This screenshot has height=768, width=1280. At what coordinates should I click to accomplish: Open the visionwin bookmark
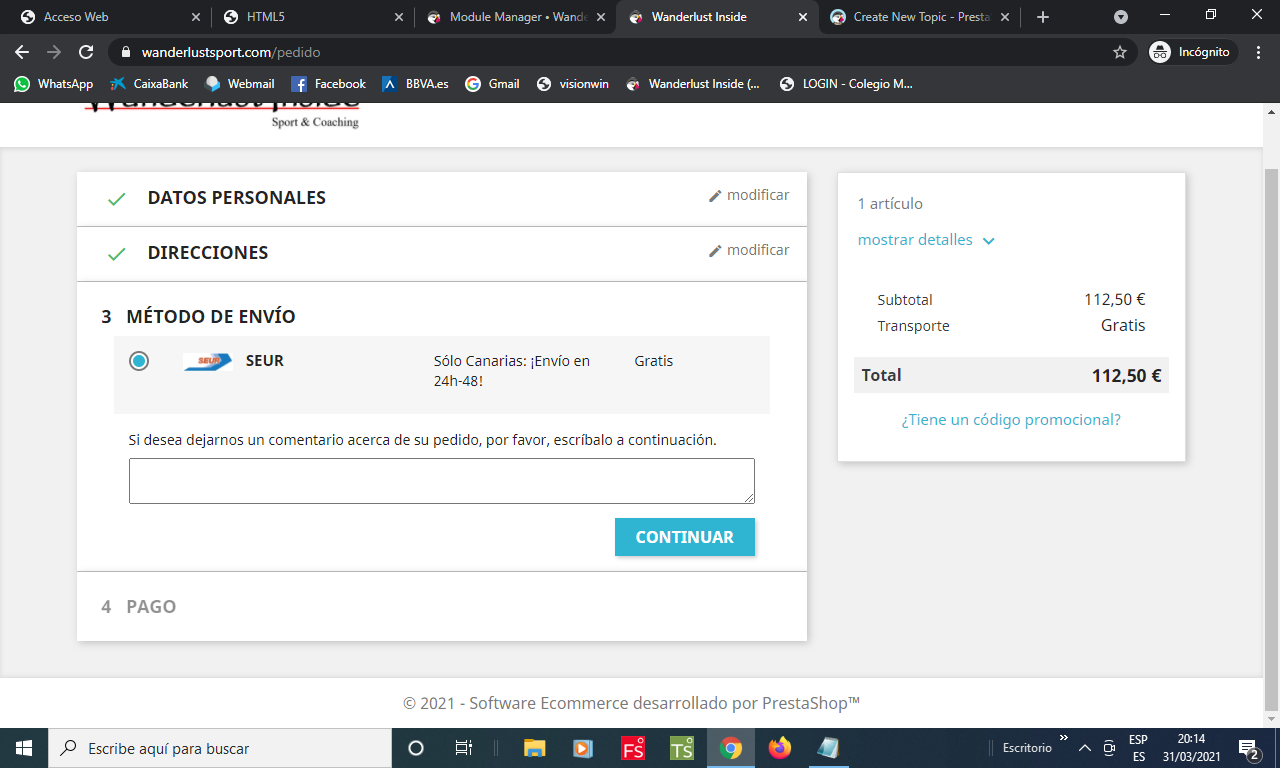pos(572,84)
